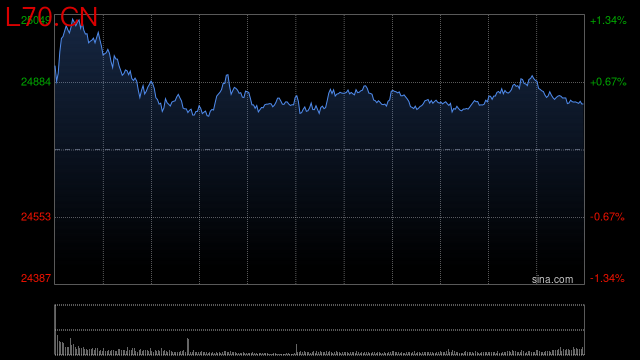Click the -1.34% percentage label

(x=607, y=278)
